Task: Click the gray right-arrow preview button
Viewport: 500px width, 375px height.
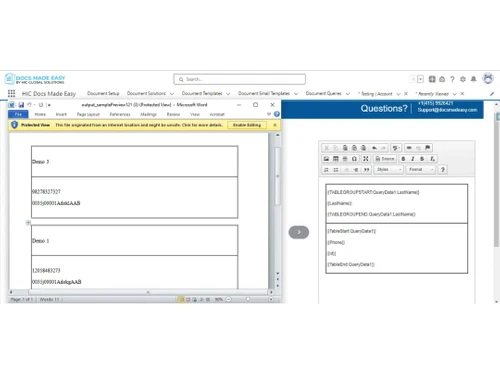Action: click(299, 232)
